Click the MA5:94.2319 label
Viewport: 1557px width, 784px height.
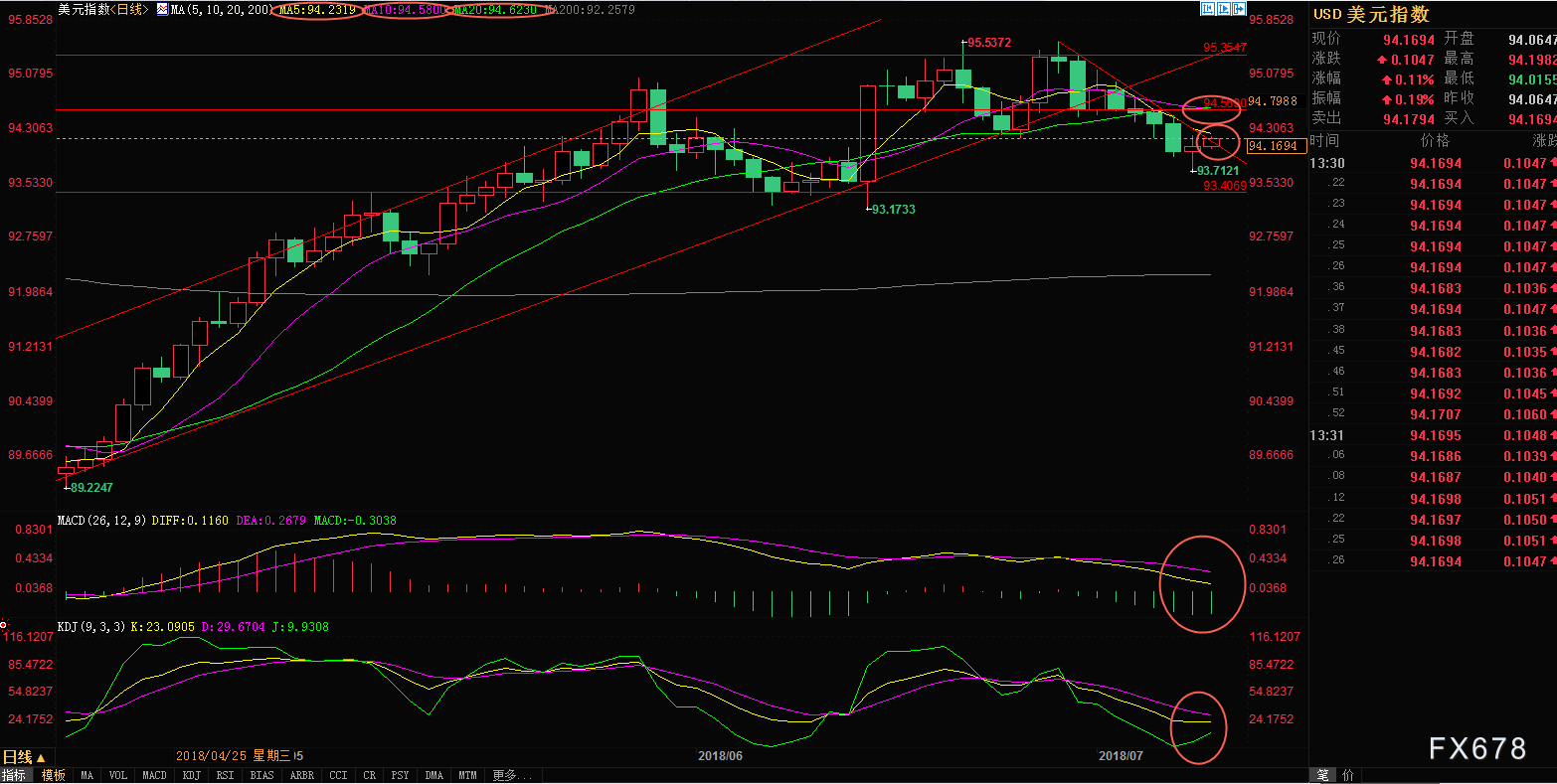point(315,9)
